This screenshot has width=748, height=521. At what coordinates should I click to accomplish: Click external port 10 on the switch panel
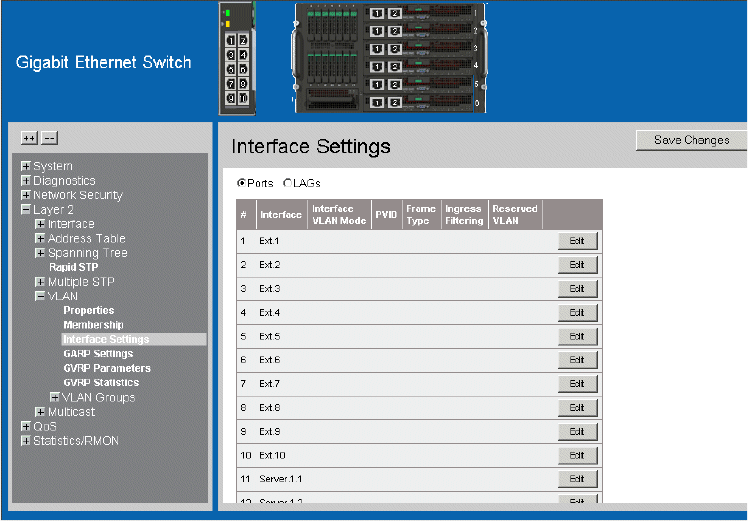(x=243, y=98)
